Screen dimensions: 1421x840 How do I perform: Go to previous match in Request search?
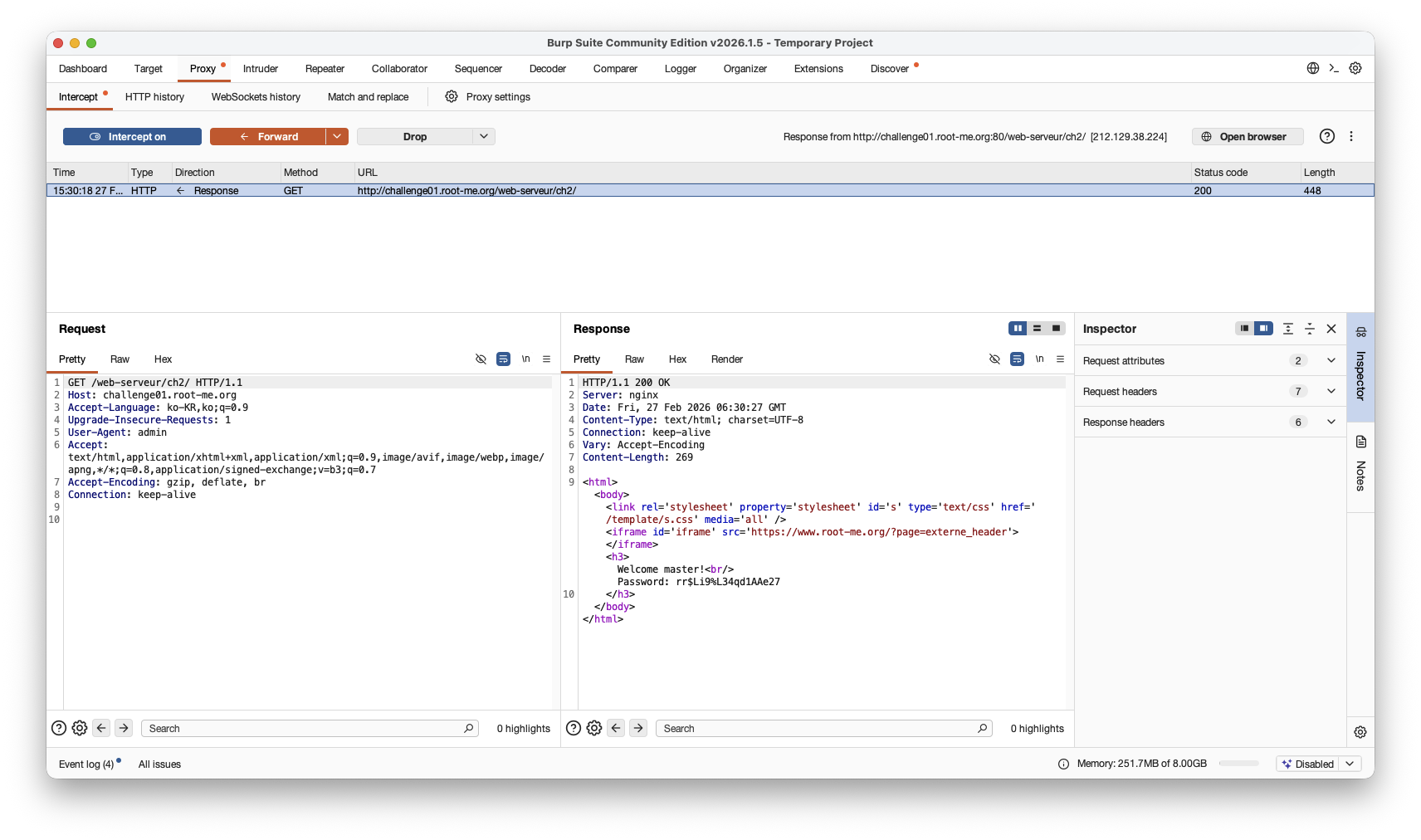tap(101, 728)
